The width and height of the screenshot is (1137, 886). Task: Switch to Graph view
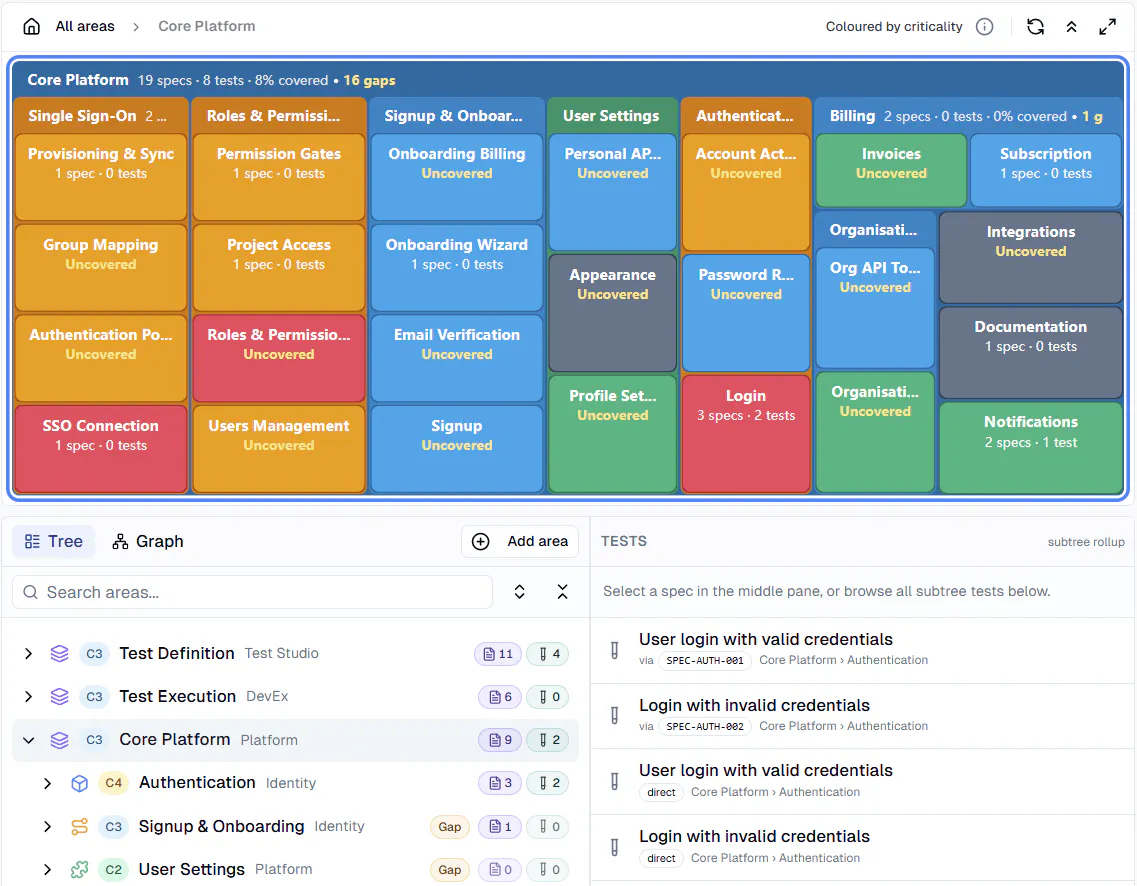click(x=148, y=542)
